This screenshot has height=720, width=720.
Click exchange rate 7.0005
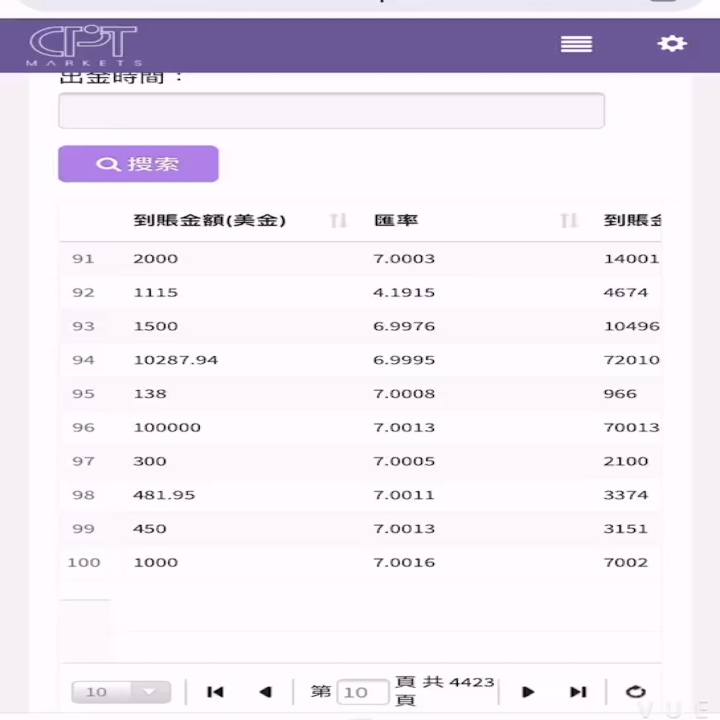point(404,461)
